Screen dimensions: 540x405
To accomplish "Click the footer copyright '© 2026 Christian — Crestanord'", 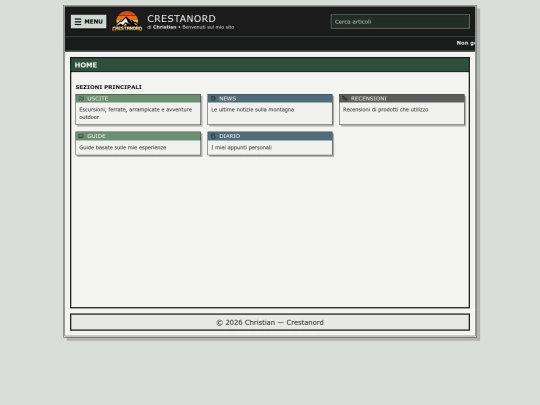I will [270, 322].
